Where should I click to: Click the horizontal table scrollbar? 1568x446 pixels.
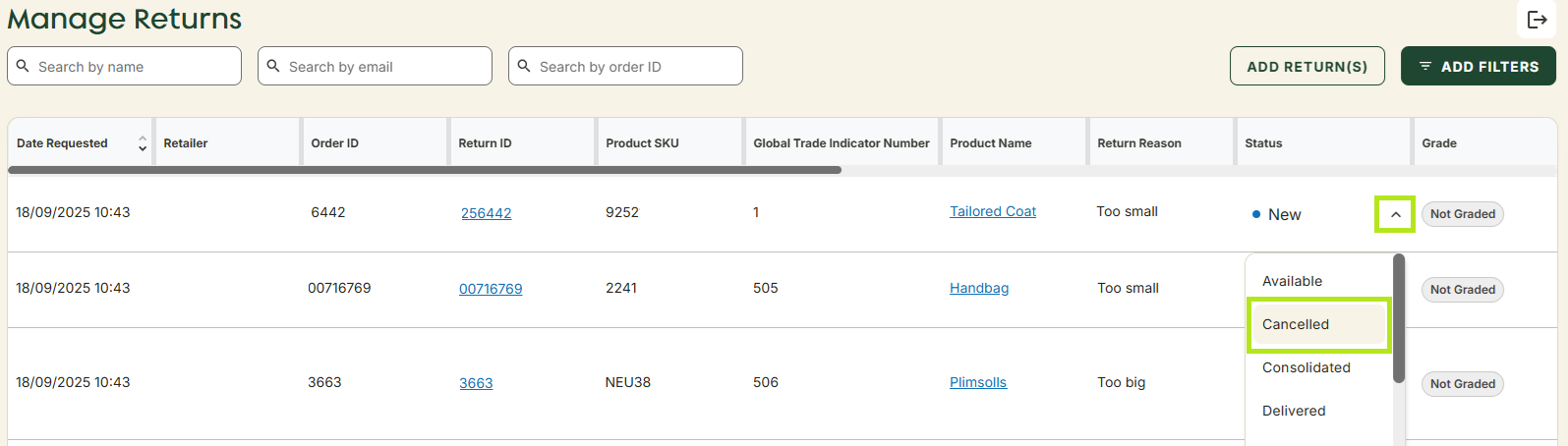click(425, 170)
